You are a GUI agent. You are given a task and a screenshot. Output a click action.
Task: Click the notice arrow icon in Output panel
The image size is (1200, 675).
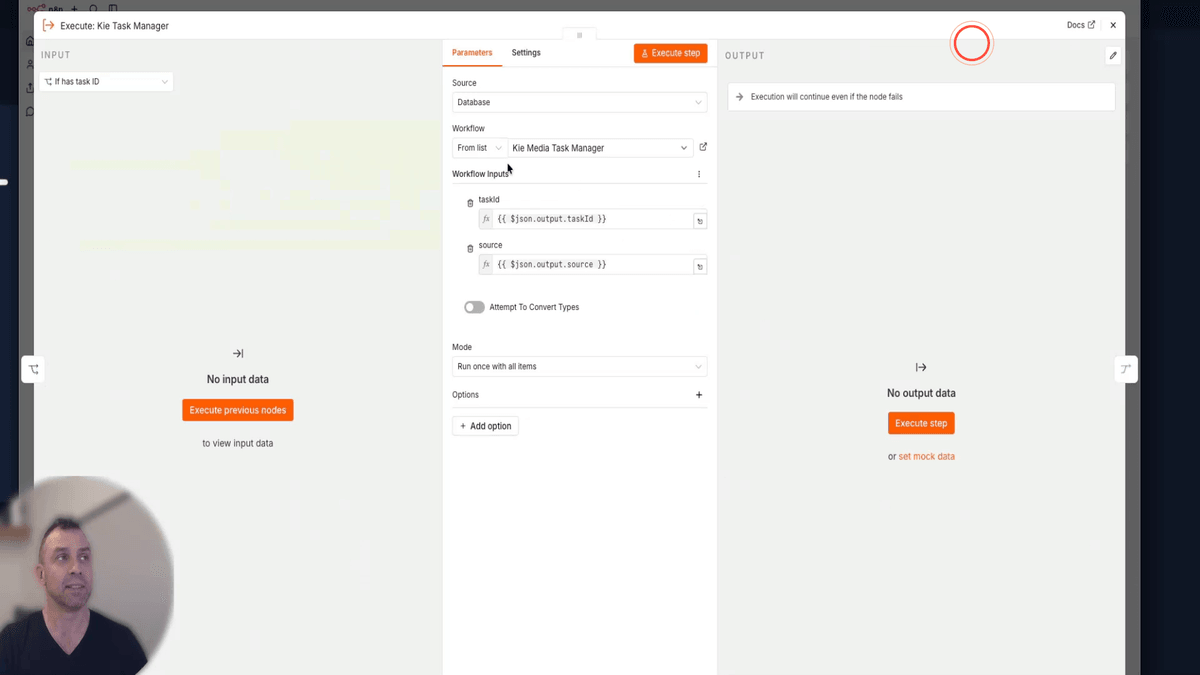click(739, 97)
